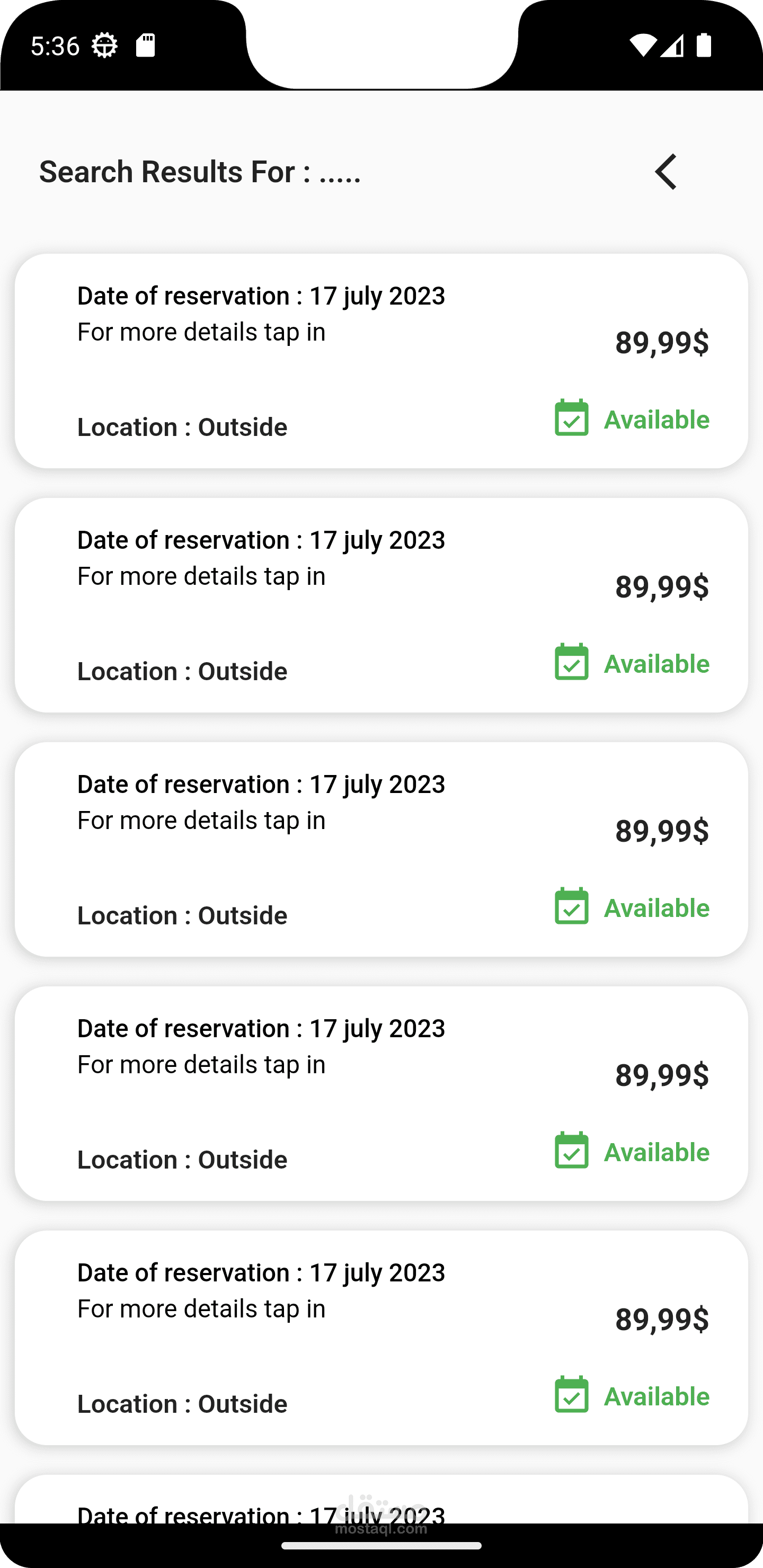Click the third card's calendar check icon
Screen dimensions: 763x1568
pyautogui.click(x=571, y=906)
